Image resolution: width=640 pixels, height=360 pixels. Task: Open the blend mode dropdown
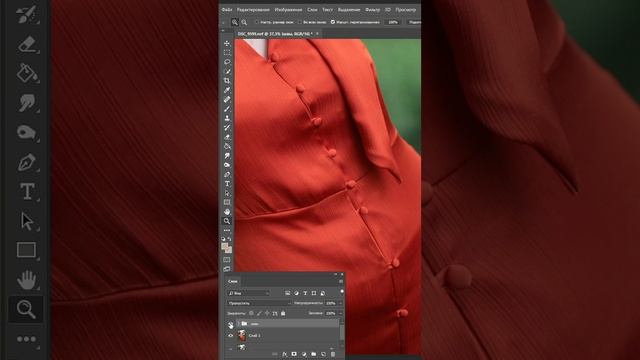pyautogui.click(x=259, y=303)
